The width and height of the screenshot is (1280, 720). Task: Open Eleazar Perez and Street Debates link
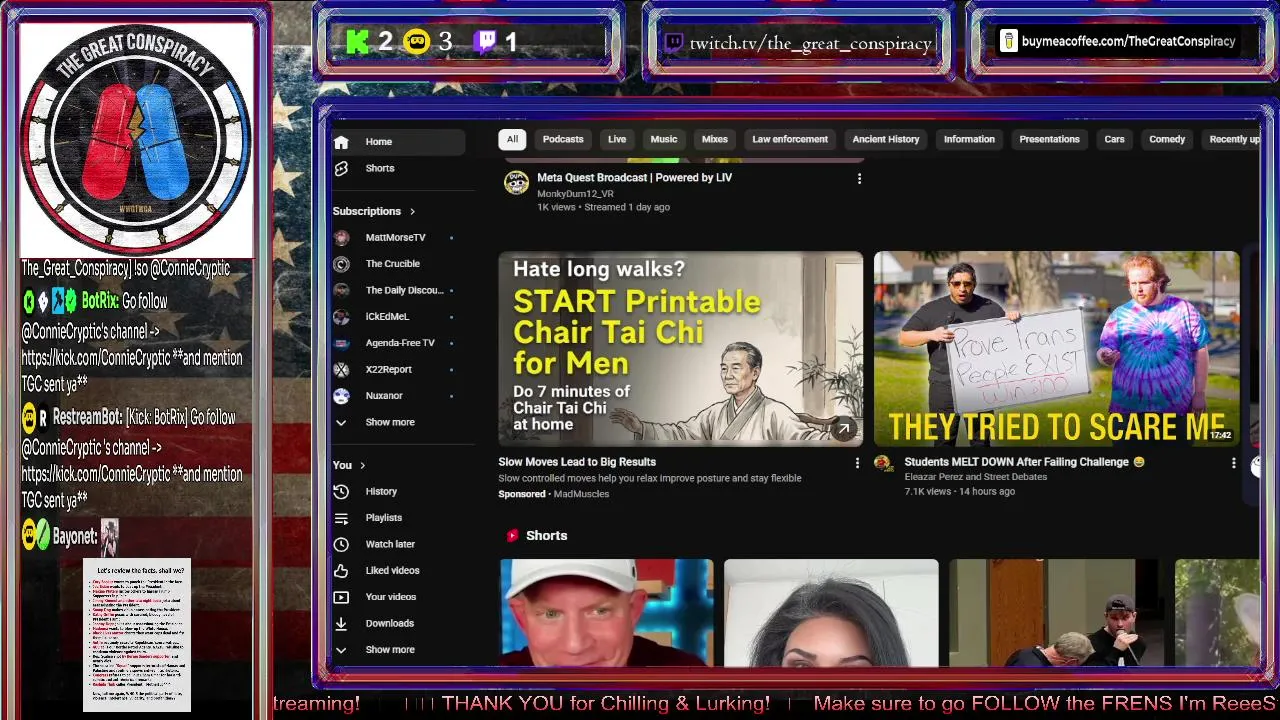tap(976, 477)
